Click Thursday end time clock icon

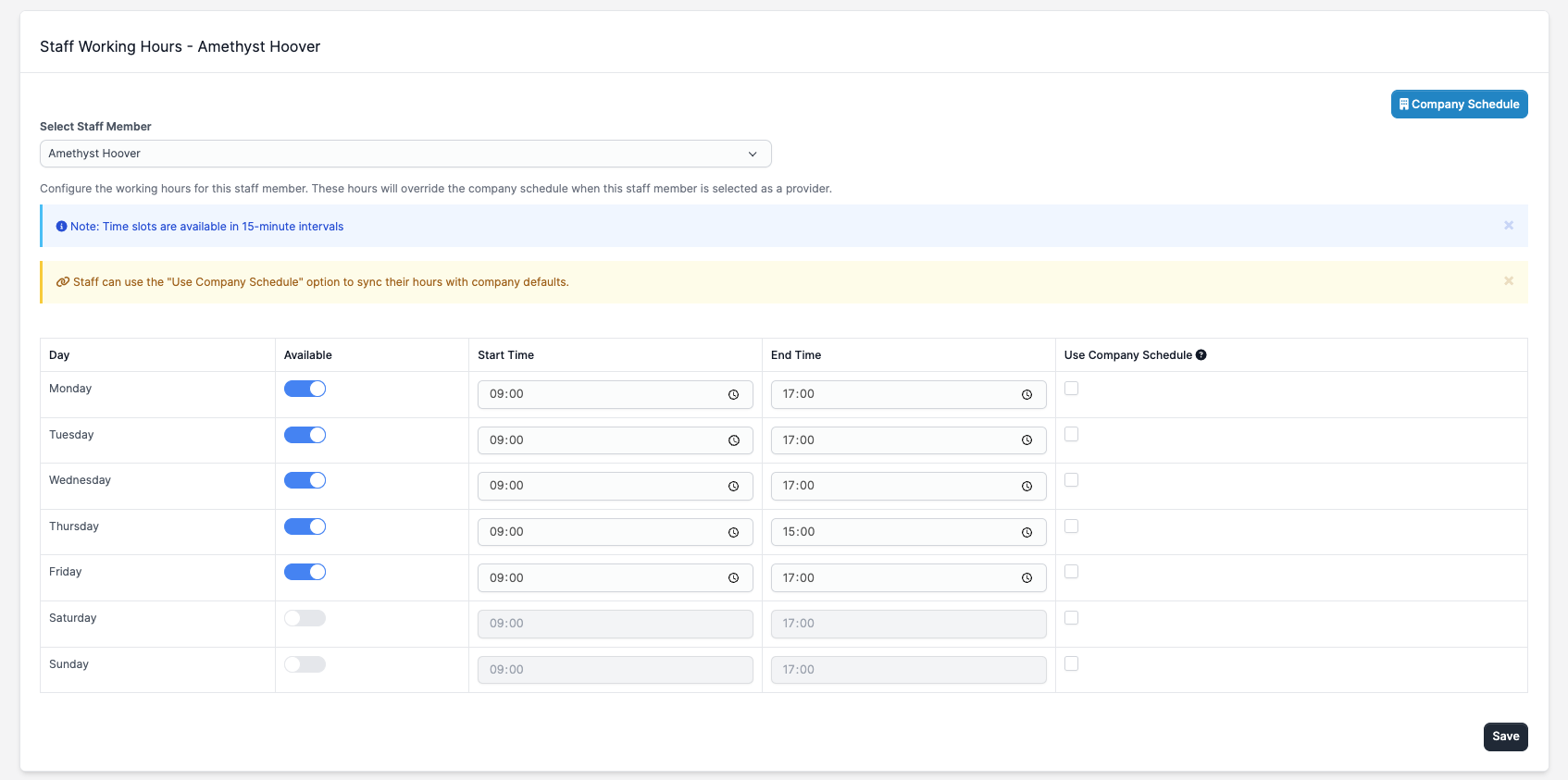tap(1027, 533)
